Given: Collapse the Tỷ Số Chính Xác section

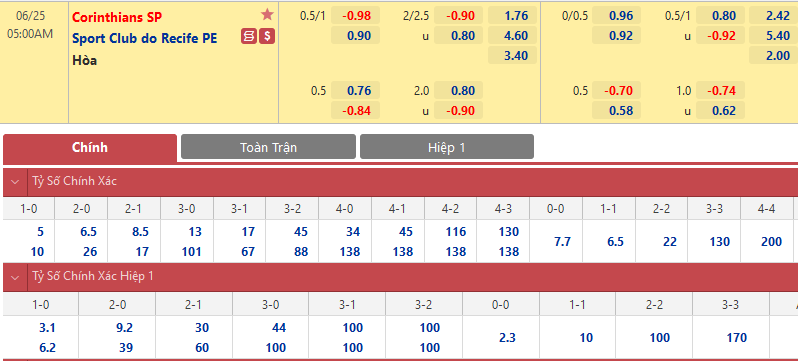Looking at the screenshot, I should [x=15, y=181].
